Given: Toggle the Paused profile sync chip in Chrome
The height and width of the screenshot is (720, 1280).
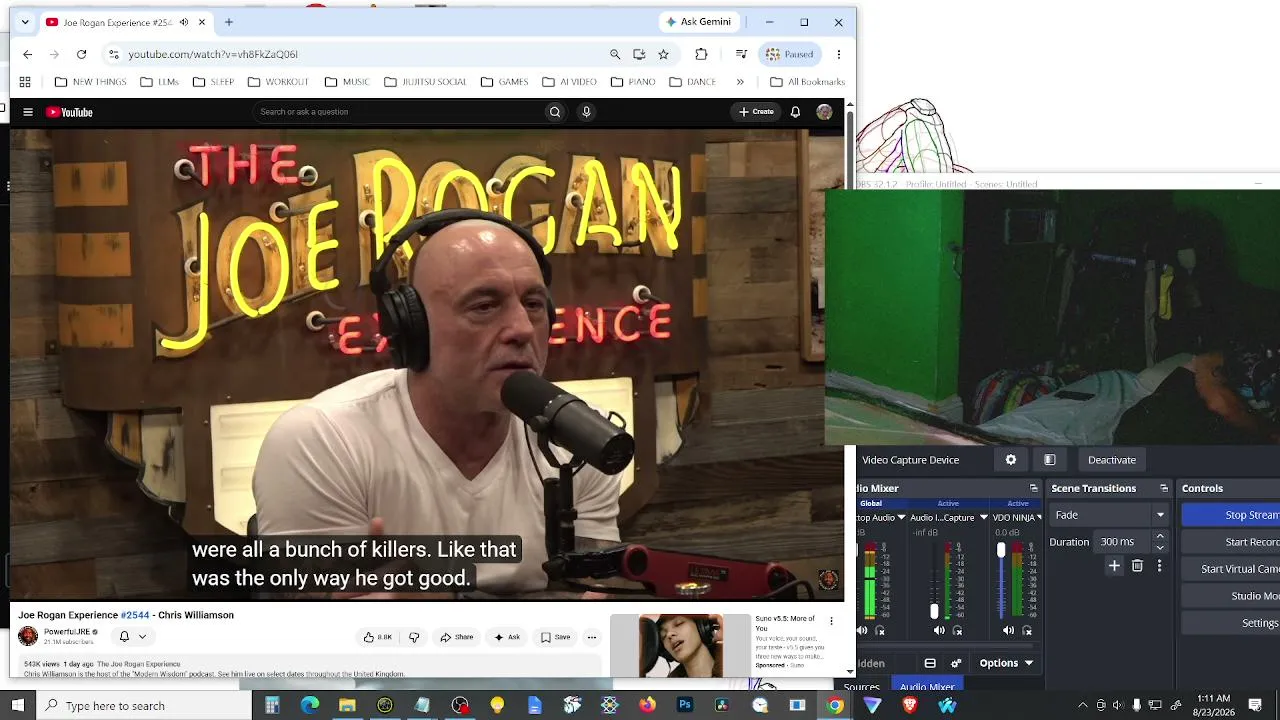Looking at the screenshot, I should pyautogui.click(x=790, y=54).
